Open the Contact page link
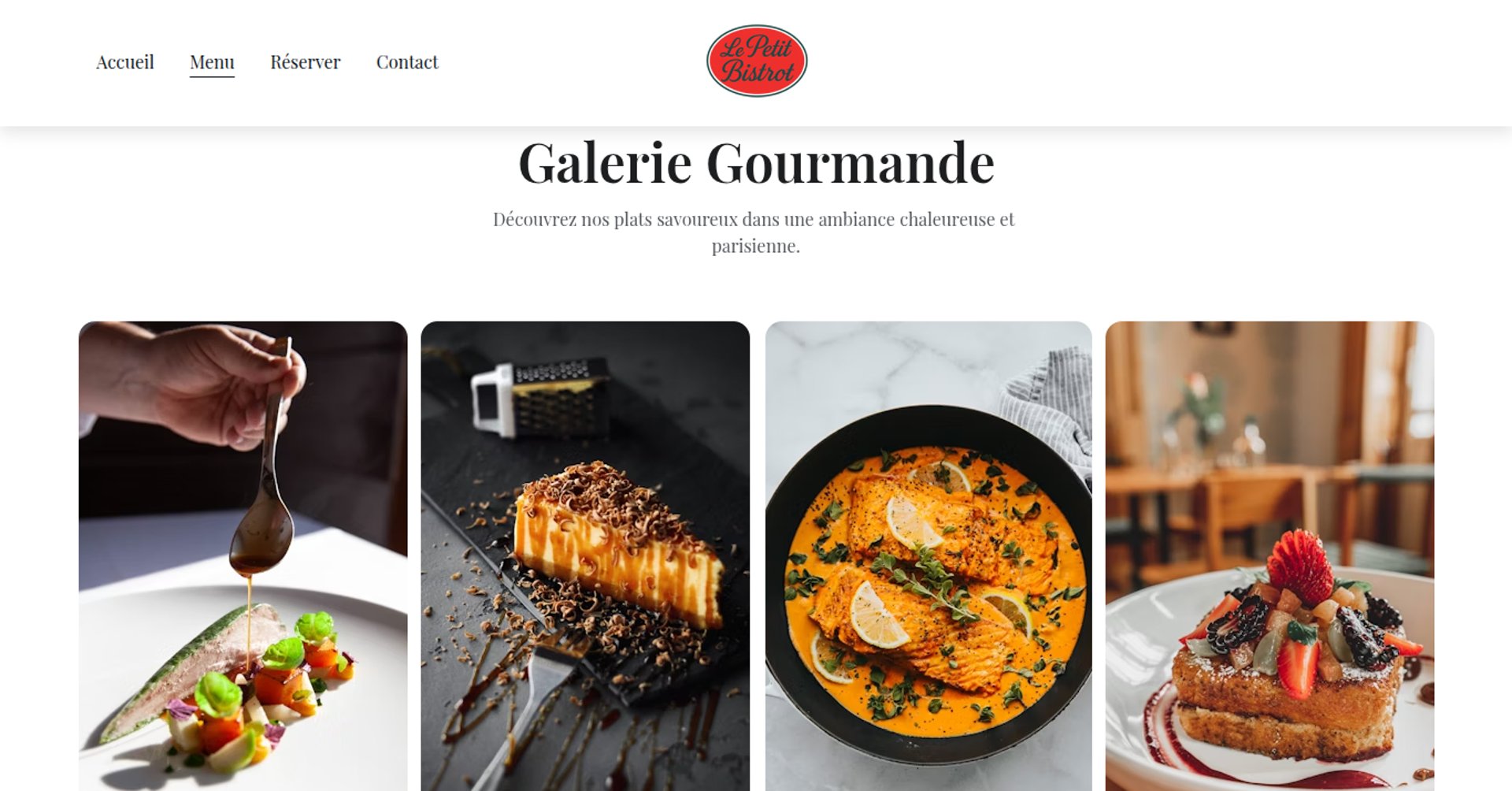1512x791 pixels. 407,61
